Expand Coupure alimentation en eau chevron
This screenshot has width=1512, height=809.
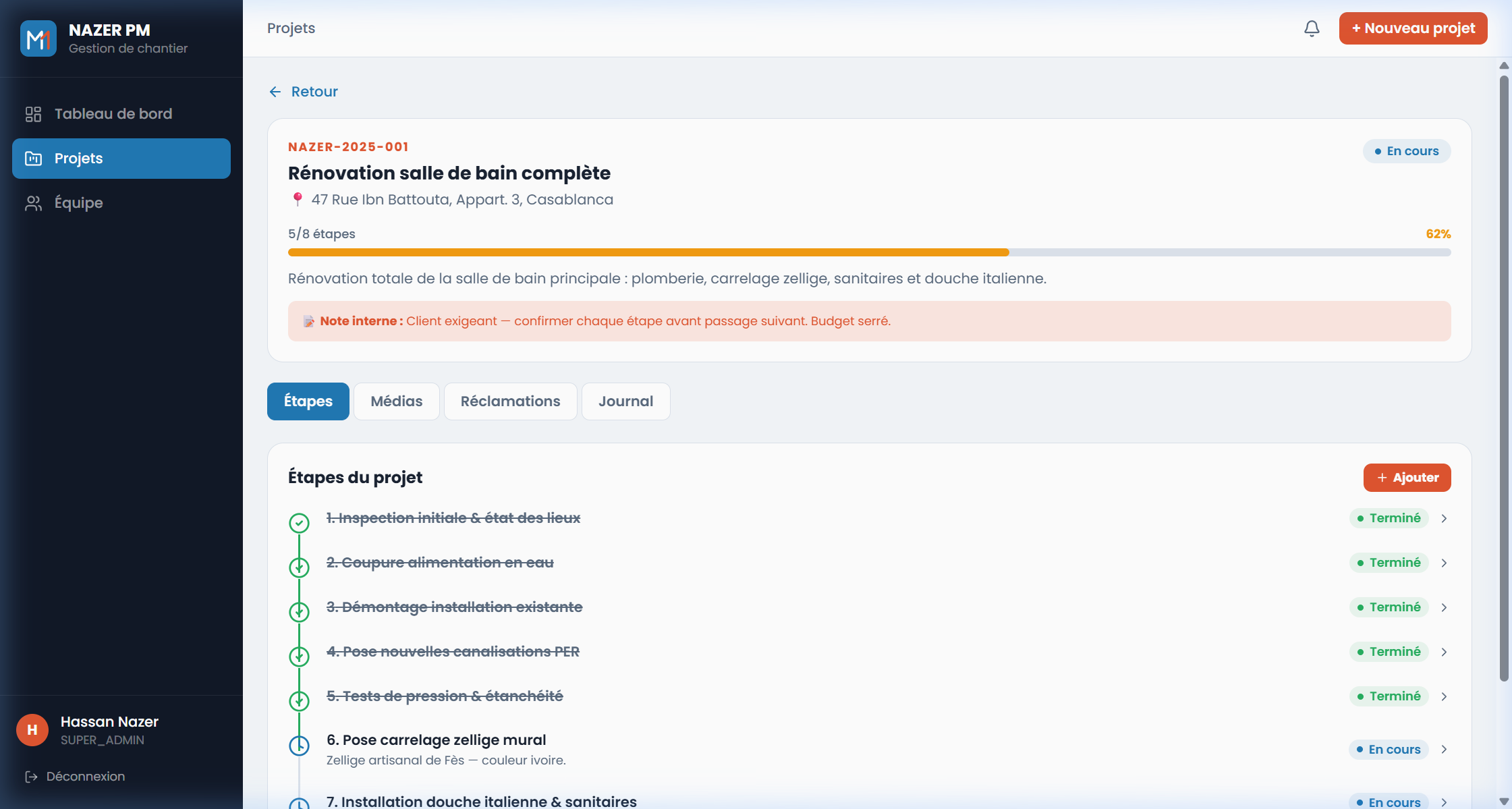click(1444, 563)
